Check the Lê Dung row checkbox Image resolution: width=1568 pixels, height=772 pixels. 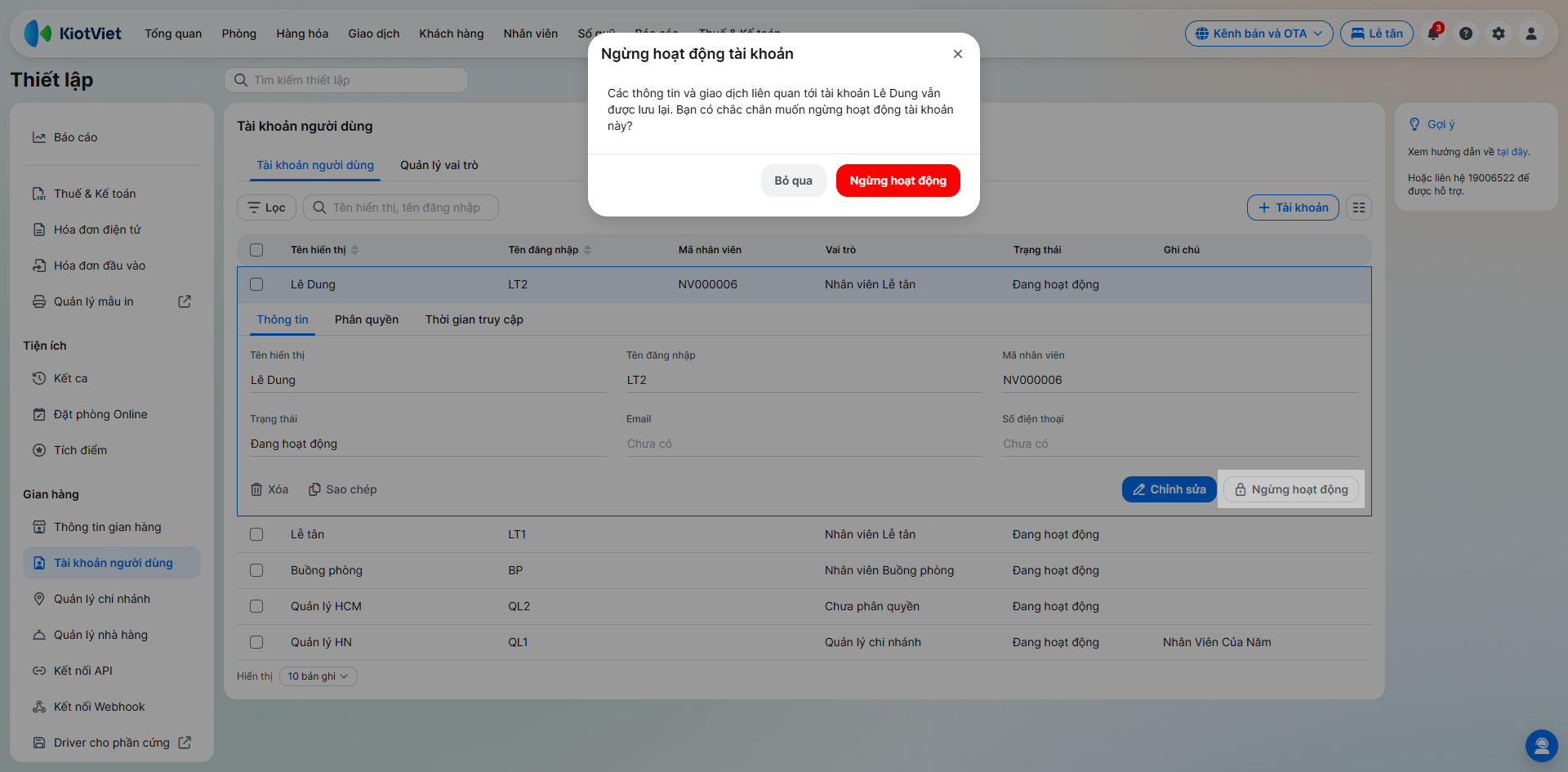pyautogui.click(x=256, y=284)
